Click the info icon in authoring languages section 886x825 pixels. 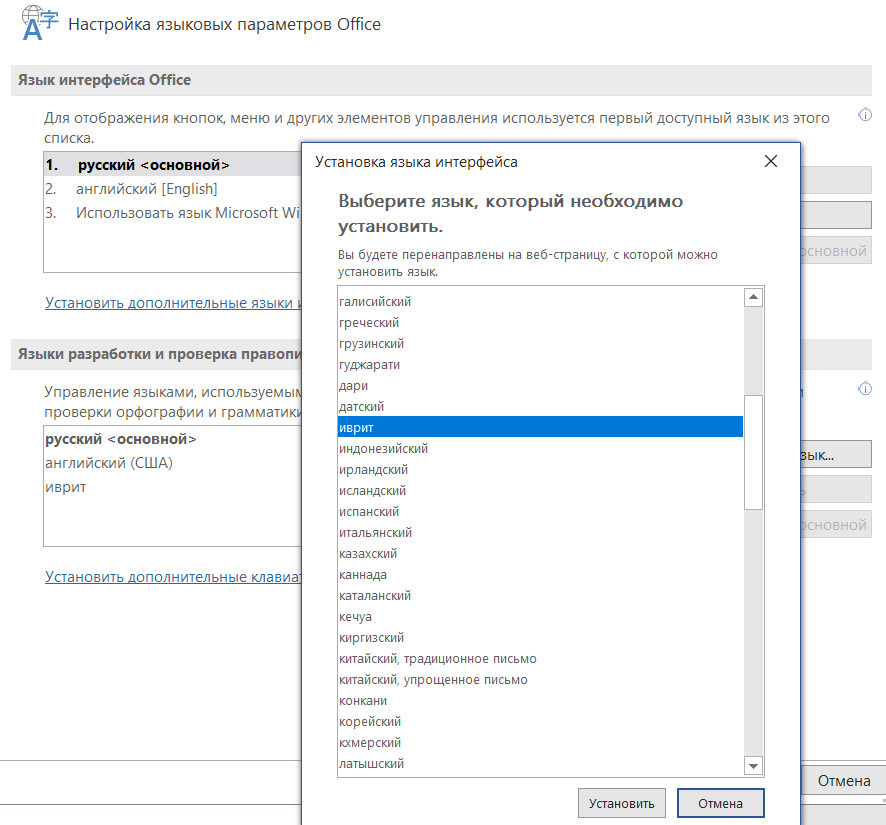865,389
